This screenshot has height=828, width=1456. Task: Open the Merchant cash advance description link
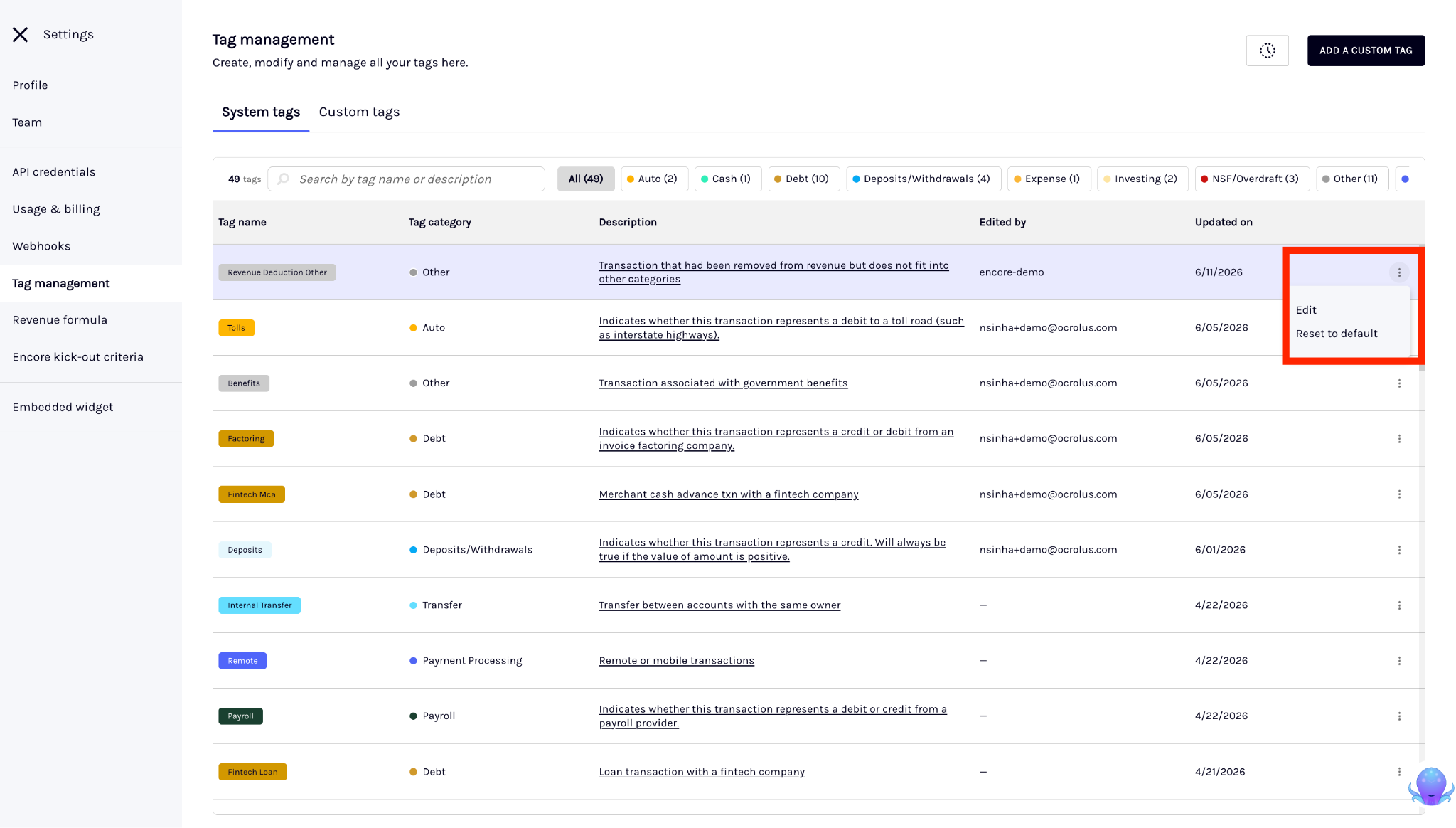[729, 494]
